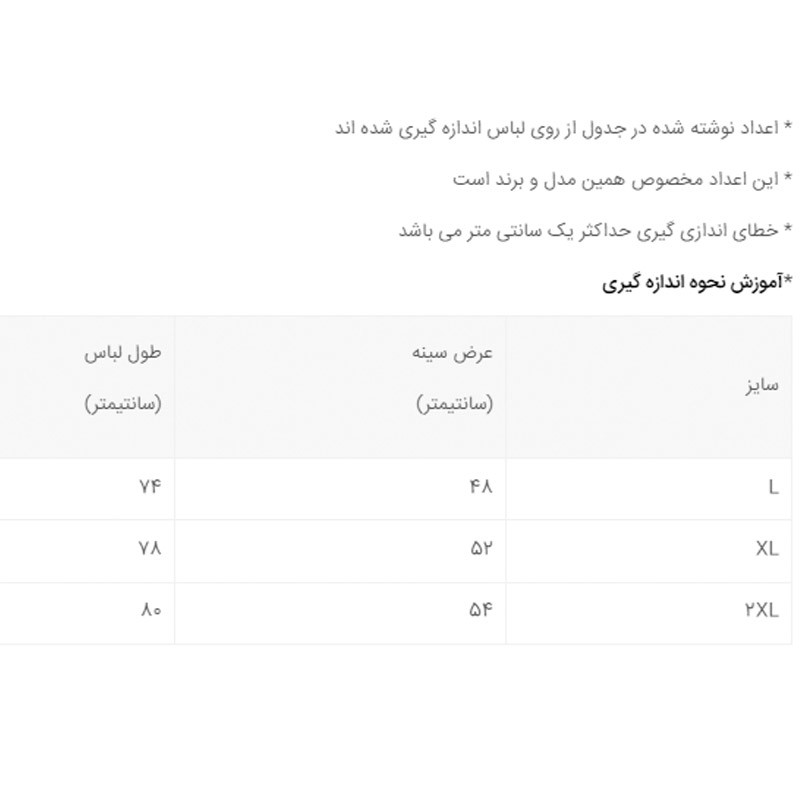Screen dimensions: 800x800
Task: Click '(سانتیمتر)' under the 'عرض سینه' header
Action: (x=454, y=404)
